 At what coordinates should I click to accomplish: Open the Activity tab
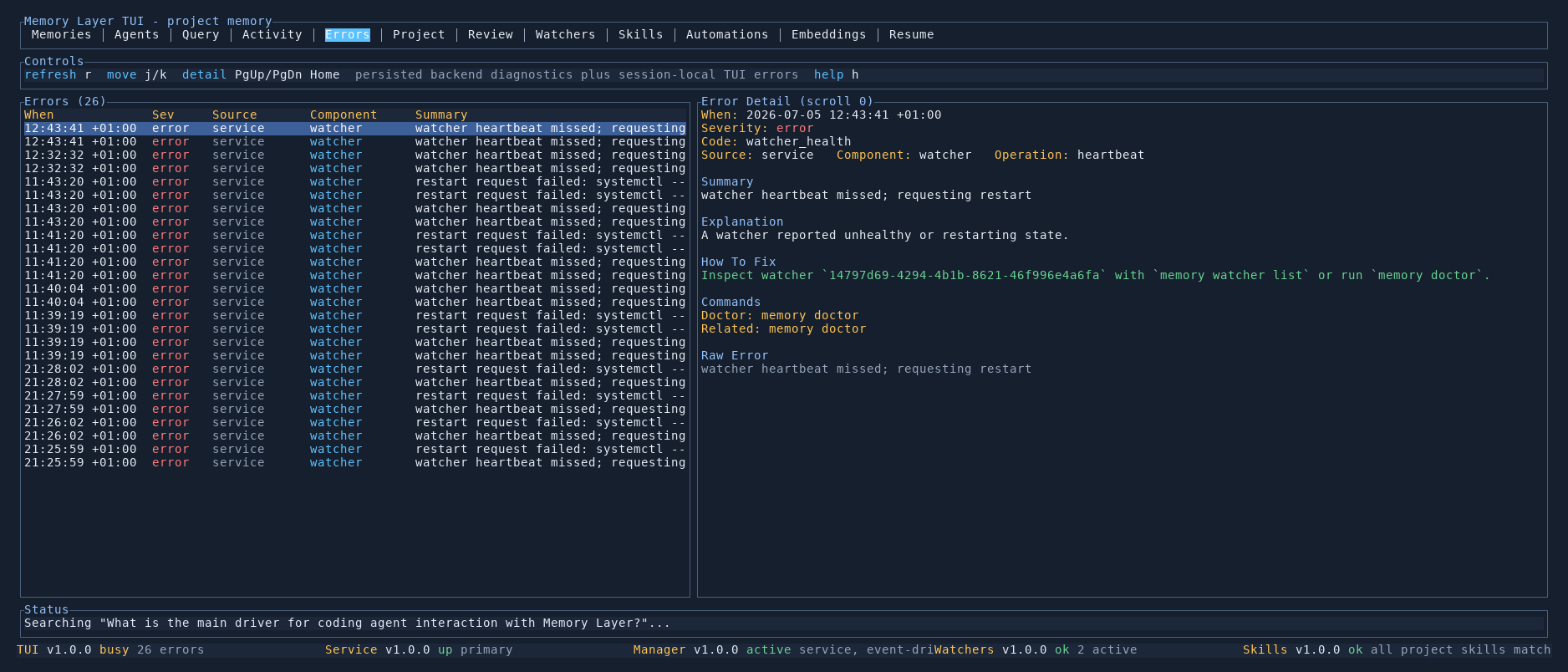272,34
